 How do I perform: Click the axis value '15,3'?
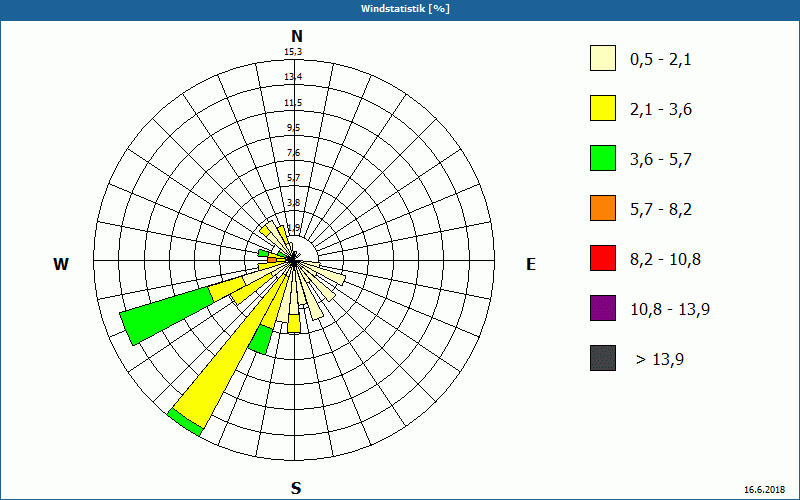[293, 52]
